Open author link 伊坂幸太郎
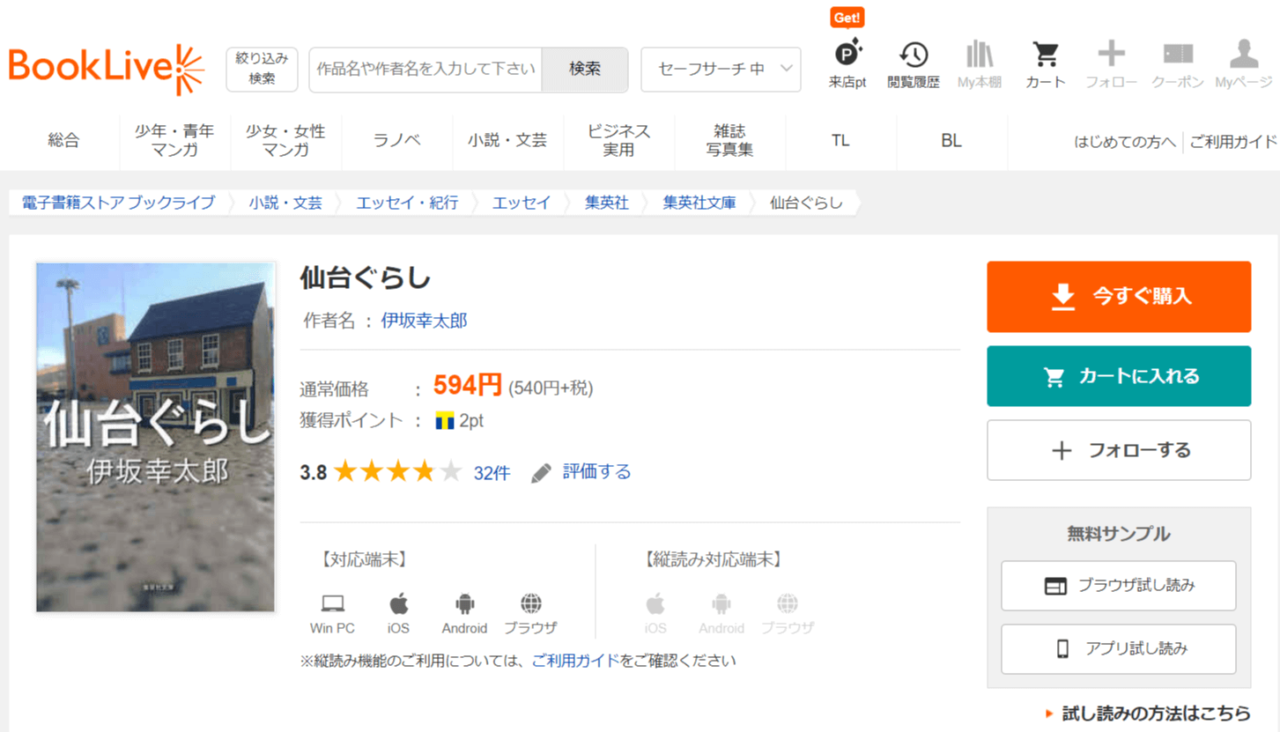The height and width of the screenshot is (732, 1280). pyautogui.click(x=424, y=321)
